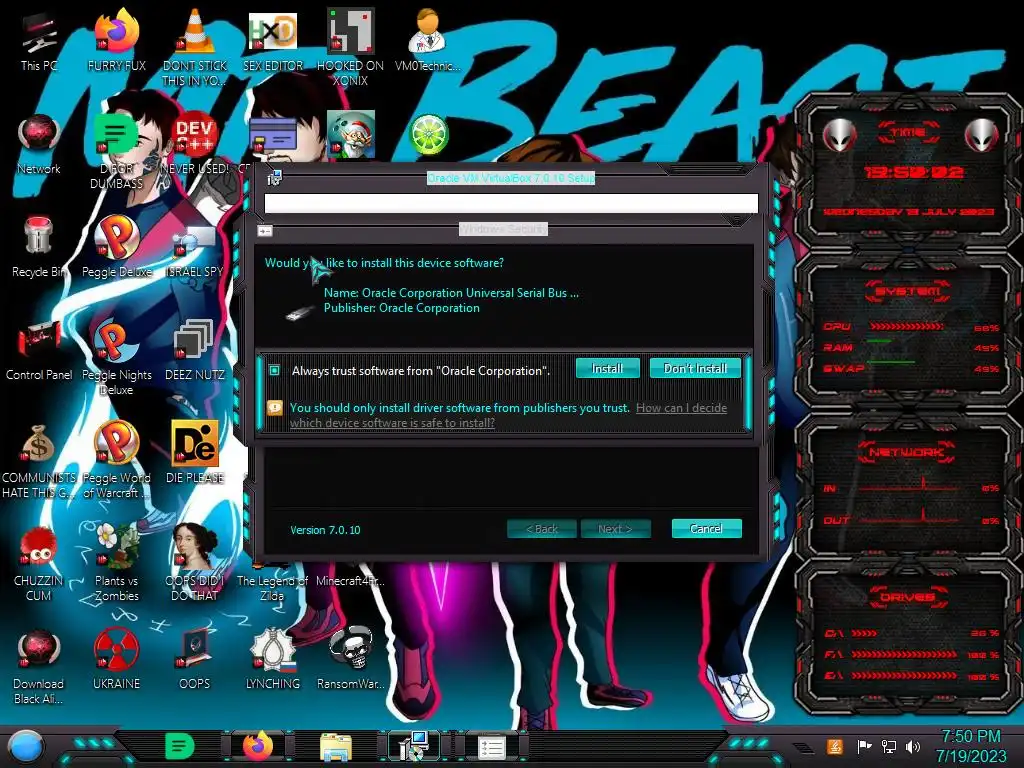This screenshot has height=768, width=1024.
Task: Click the 'Version 7.0.10' text
Action: coord(325,530)
